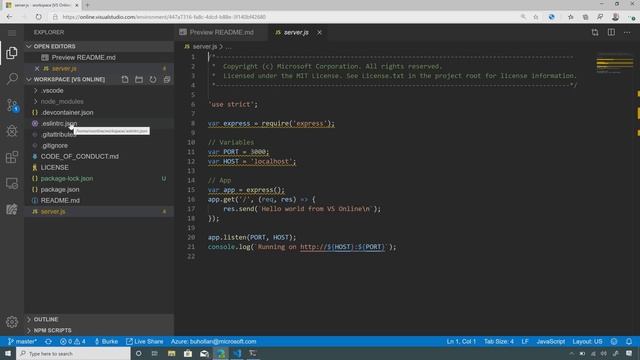Image resolution: width=640 pixels, height=360 pixels.
Task: Change LF end of line sequence
Action: click(525, 342)
